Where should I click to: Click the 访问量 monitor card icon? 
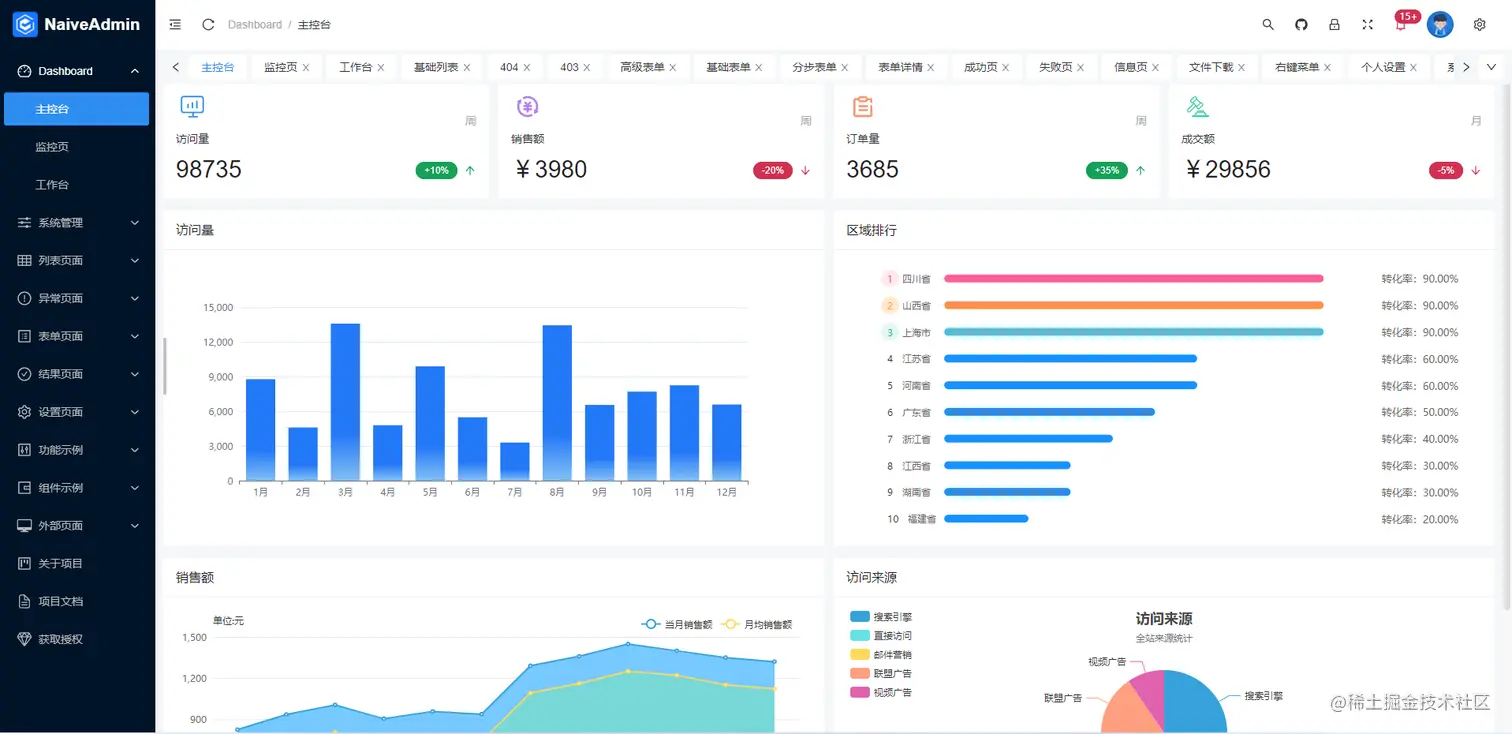[x=192, y=106]
